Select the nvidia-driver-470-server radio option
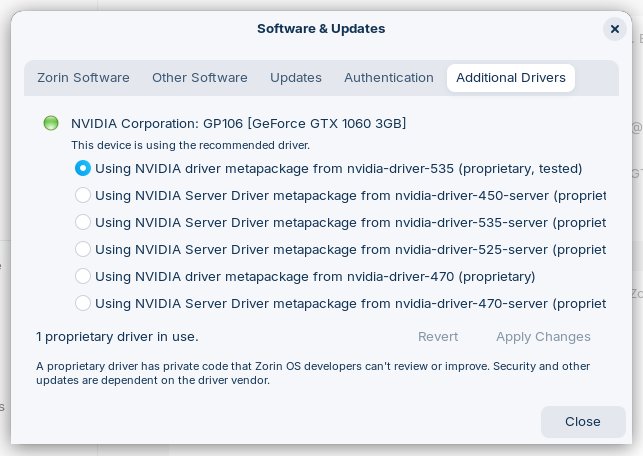The height and width of the screenshot is (456, 643). coord(83,303)
